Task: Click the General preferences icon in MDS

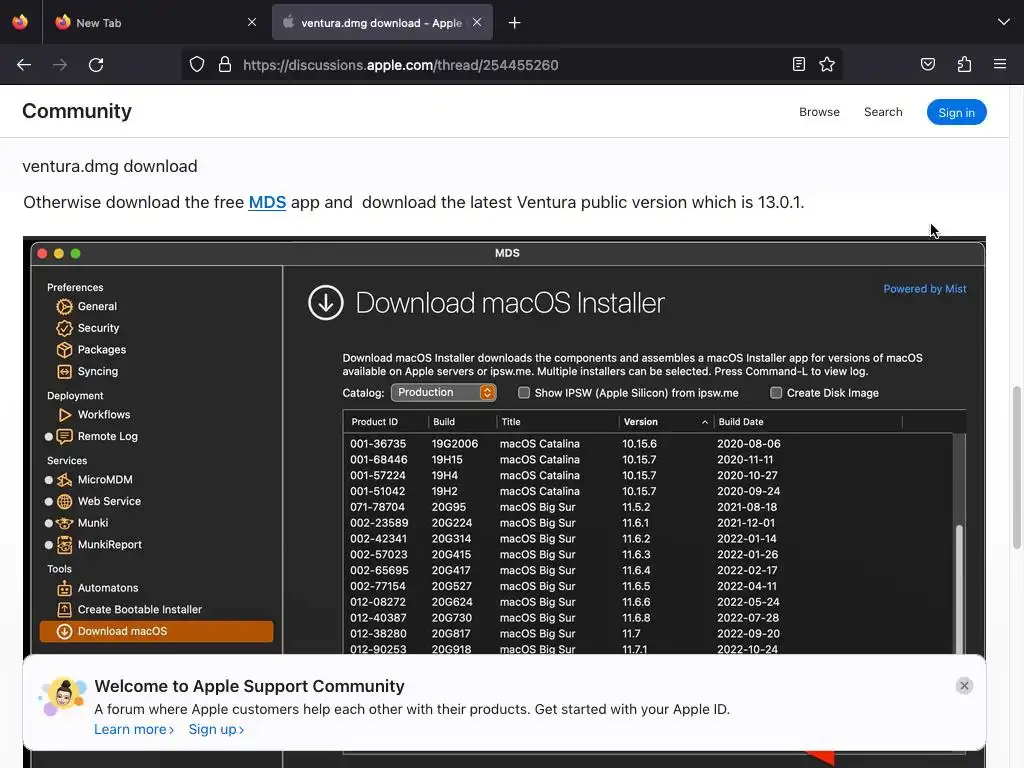Action: [x=64, y=306]
